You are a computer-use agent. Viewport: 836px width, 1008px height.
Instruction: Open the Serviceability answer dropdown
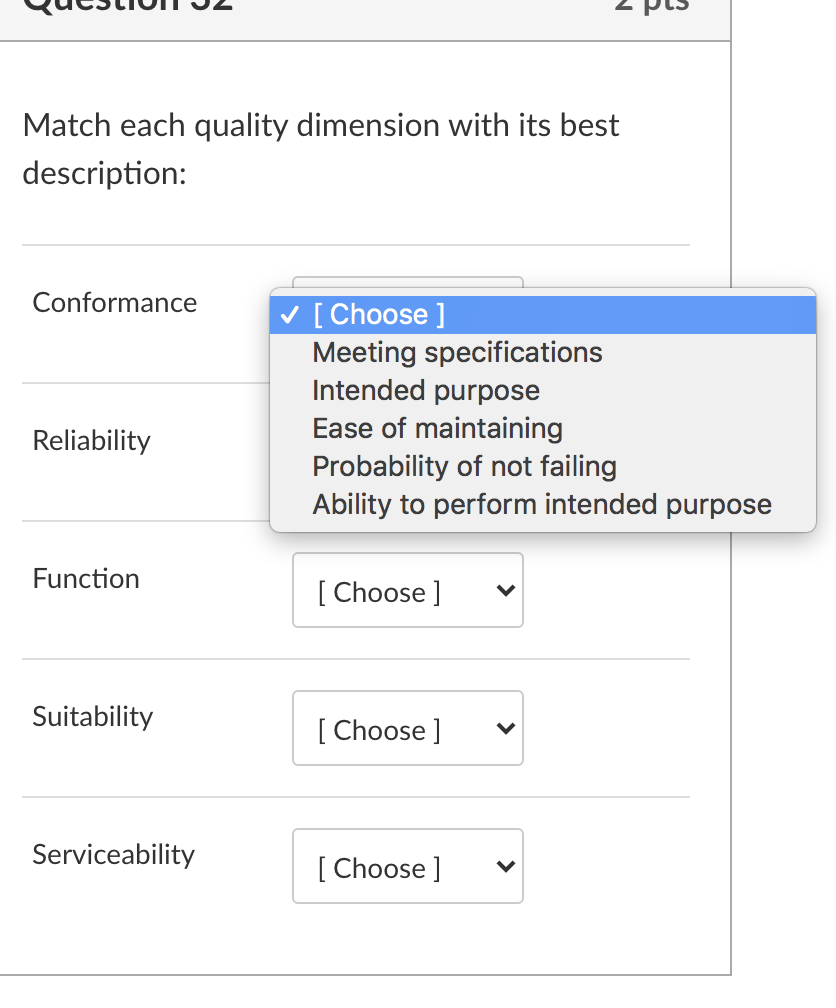coord(408,866)
